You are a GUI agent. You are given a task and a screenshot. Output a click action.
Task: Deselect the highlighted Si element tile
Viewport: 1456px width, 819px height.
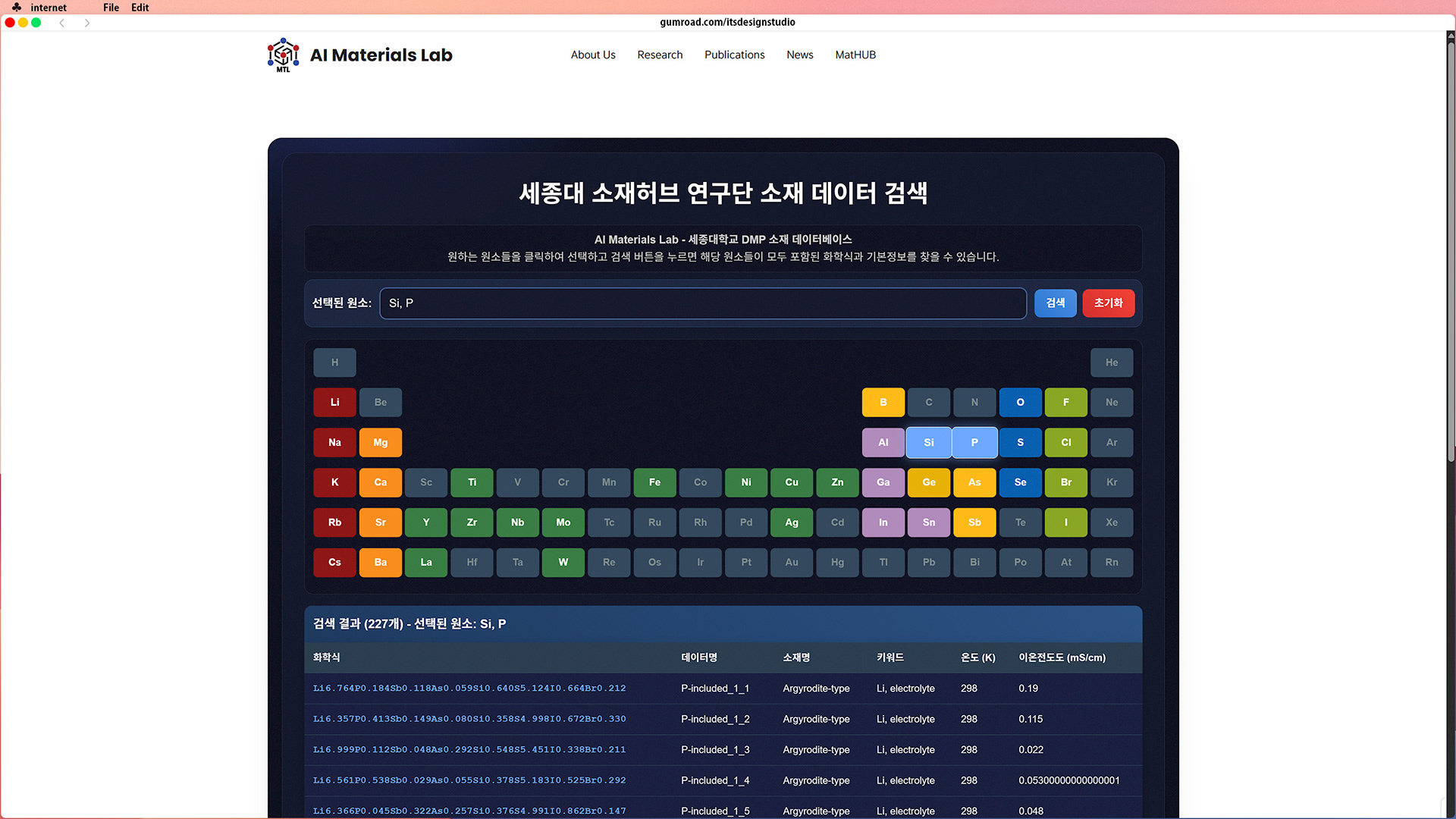[x=928, y=442]
